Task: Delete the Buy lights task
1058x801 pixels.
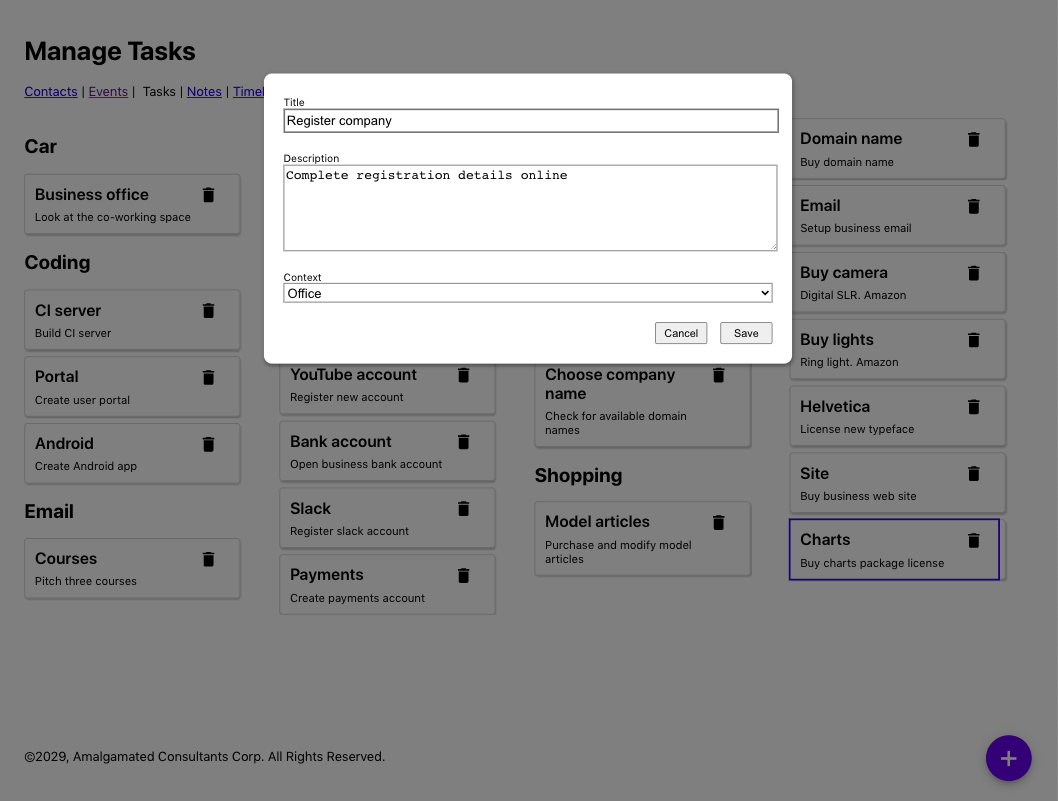Action: pyautogui.click(x=974, y=340)
